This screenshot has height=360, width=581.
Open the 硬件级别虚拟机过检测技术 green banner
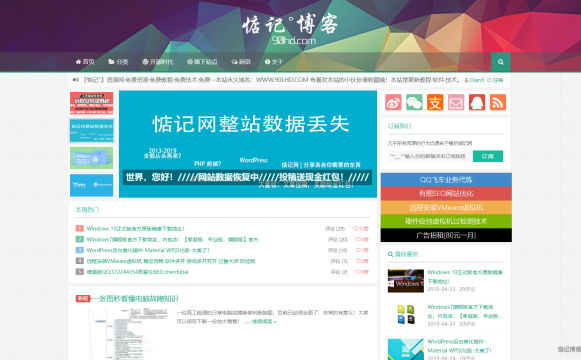[x=446, y=221]
